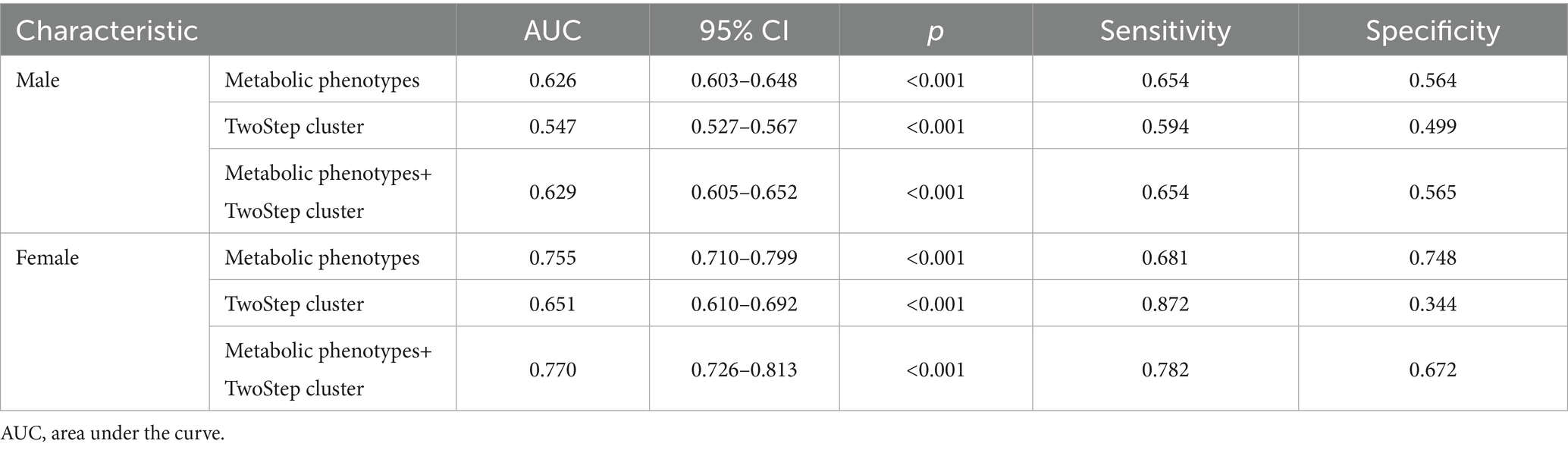Select the Female row label
The height and width of the screenshot is (450, 1568).
pyautogui.click(x=47, y=258)
